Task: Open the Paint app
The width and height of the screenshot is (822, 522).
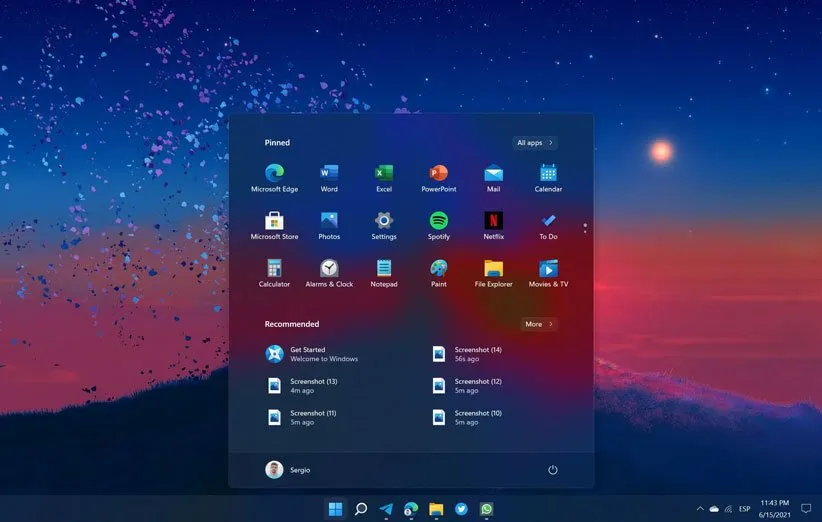Action: pos(438,269)
